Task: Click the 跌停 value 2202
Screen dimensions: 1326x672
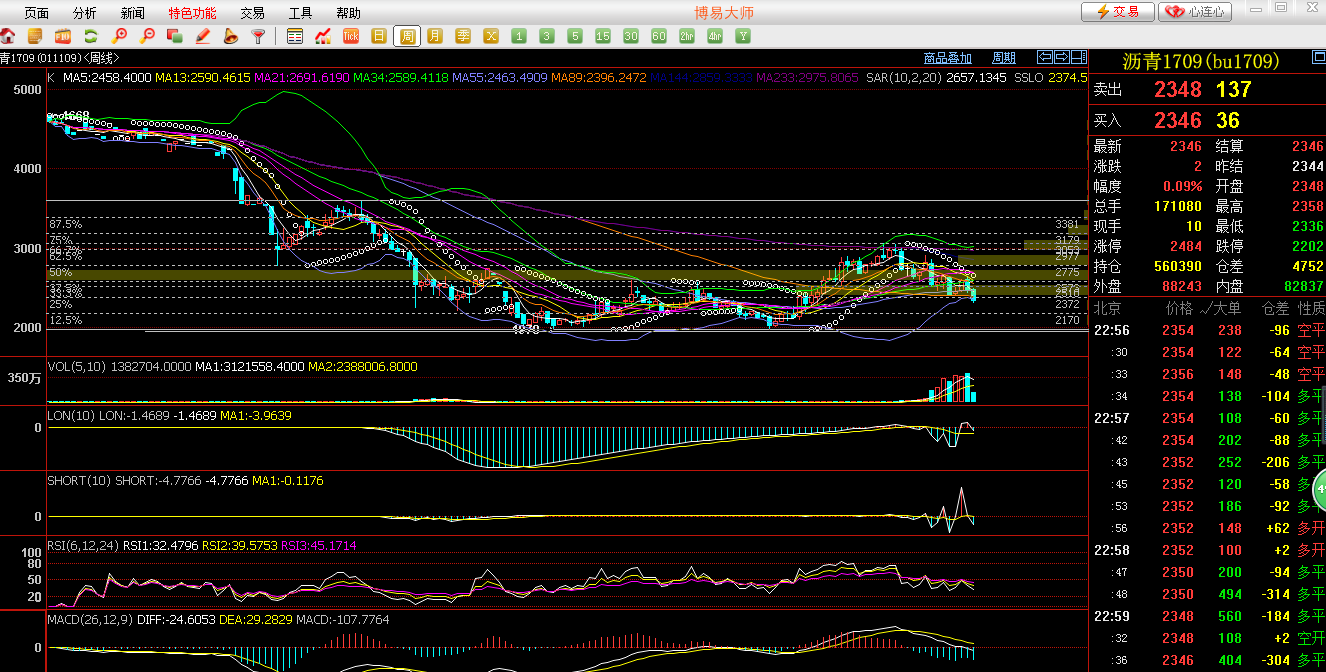Action: 1308,246
